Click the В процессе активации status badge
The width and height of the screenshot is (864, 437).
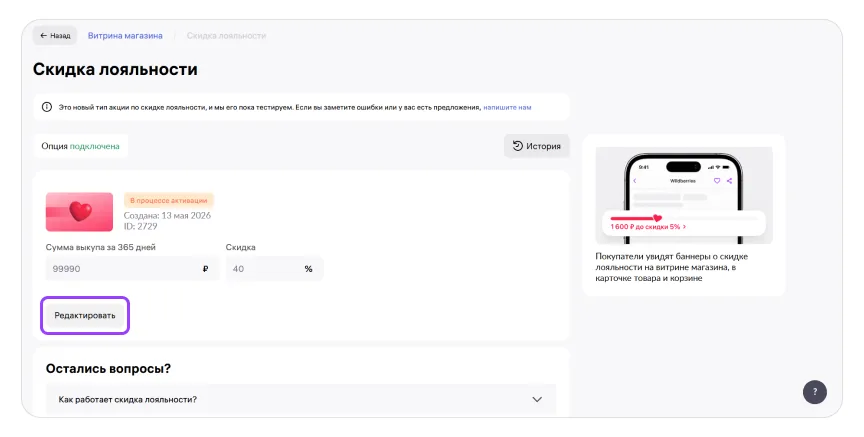[169, 200]
